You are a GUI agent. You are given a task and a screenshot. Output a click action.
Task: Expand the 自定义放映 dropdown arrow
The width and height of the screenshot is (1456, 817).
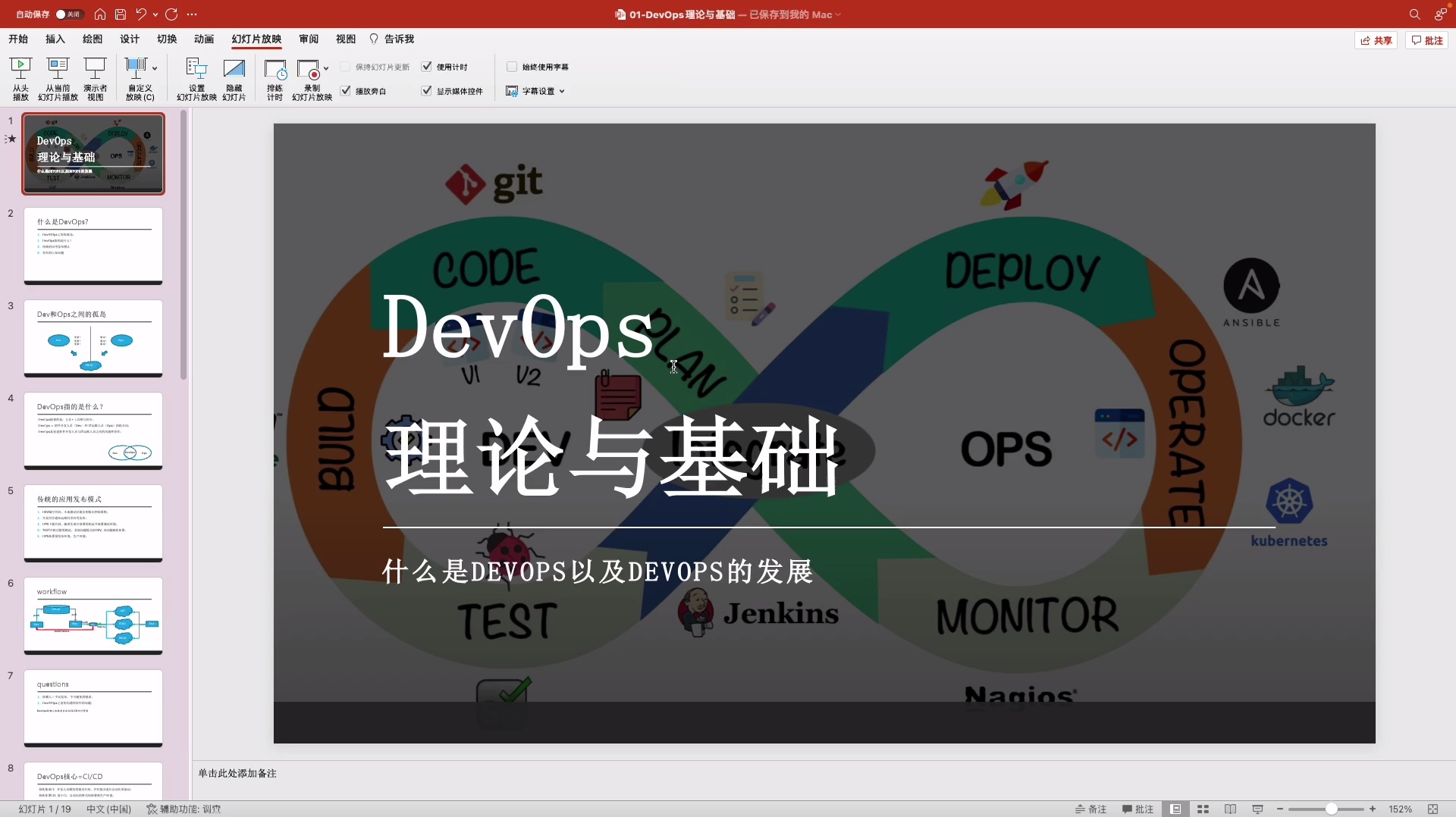pos(153,67)
